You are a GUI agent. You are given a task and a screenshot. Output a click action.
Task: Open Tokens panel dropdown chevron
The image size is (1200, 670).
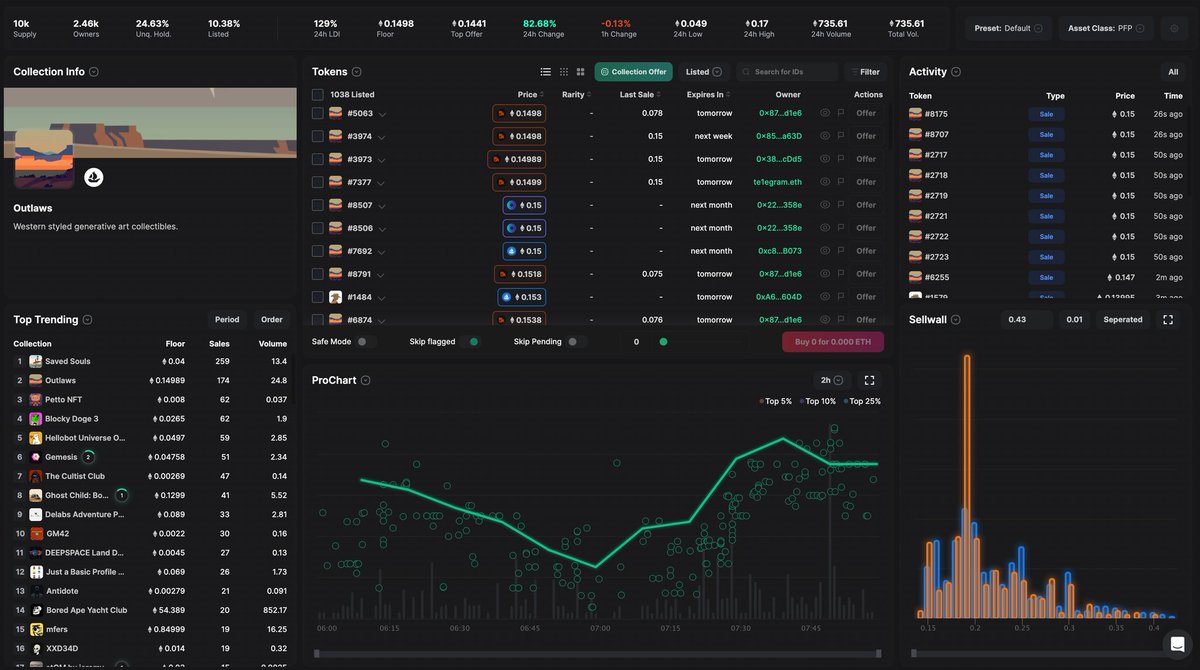click(357, 72)
